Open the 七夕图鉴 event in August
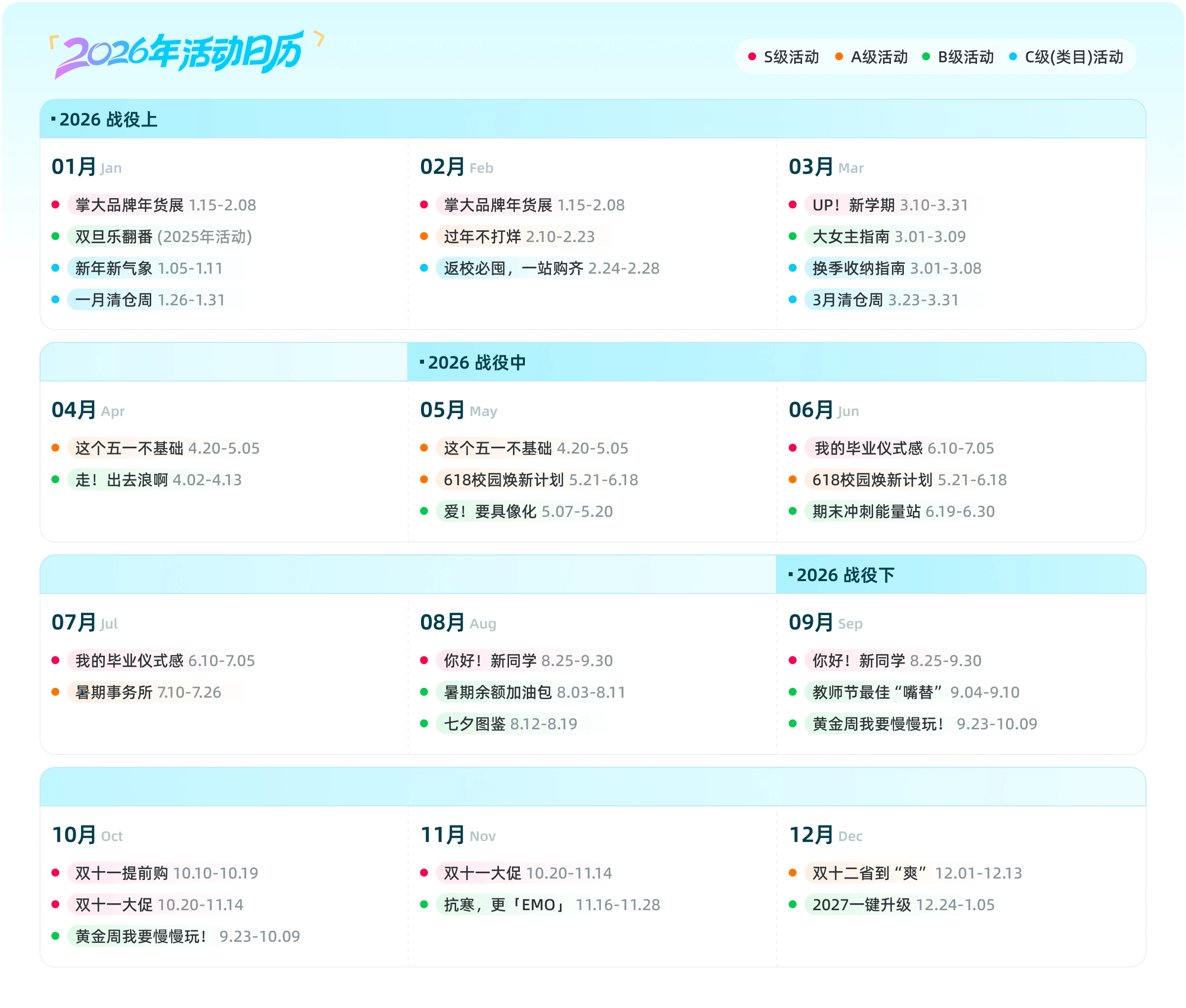Screen dimensions: 1186x1008 pos(474,724)
